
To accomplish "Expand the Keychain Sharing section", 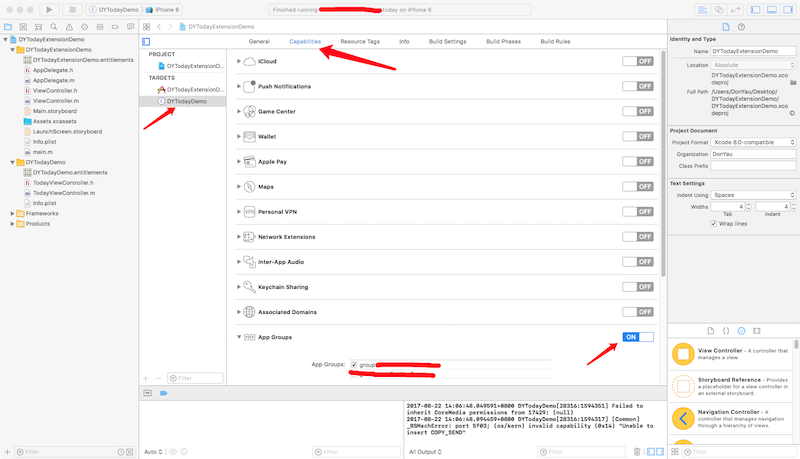I will pyautogui.click(x=239, y=287).
